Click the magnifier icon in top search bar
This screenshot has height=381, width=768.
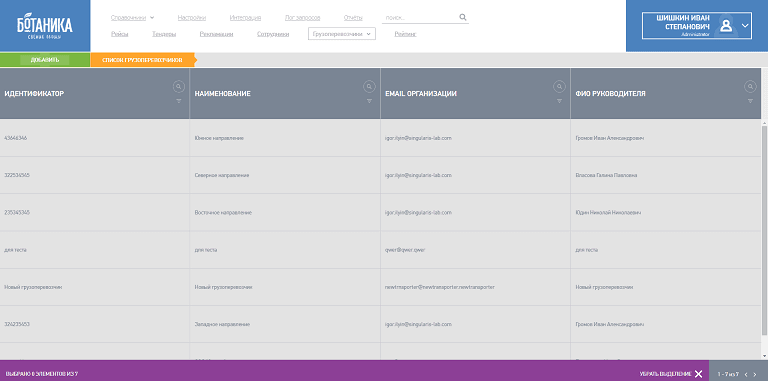463,17
